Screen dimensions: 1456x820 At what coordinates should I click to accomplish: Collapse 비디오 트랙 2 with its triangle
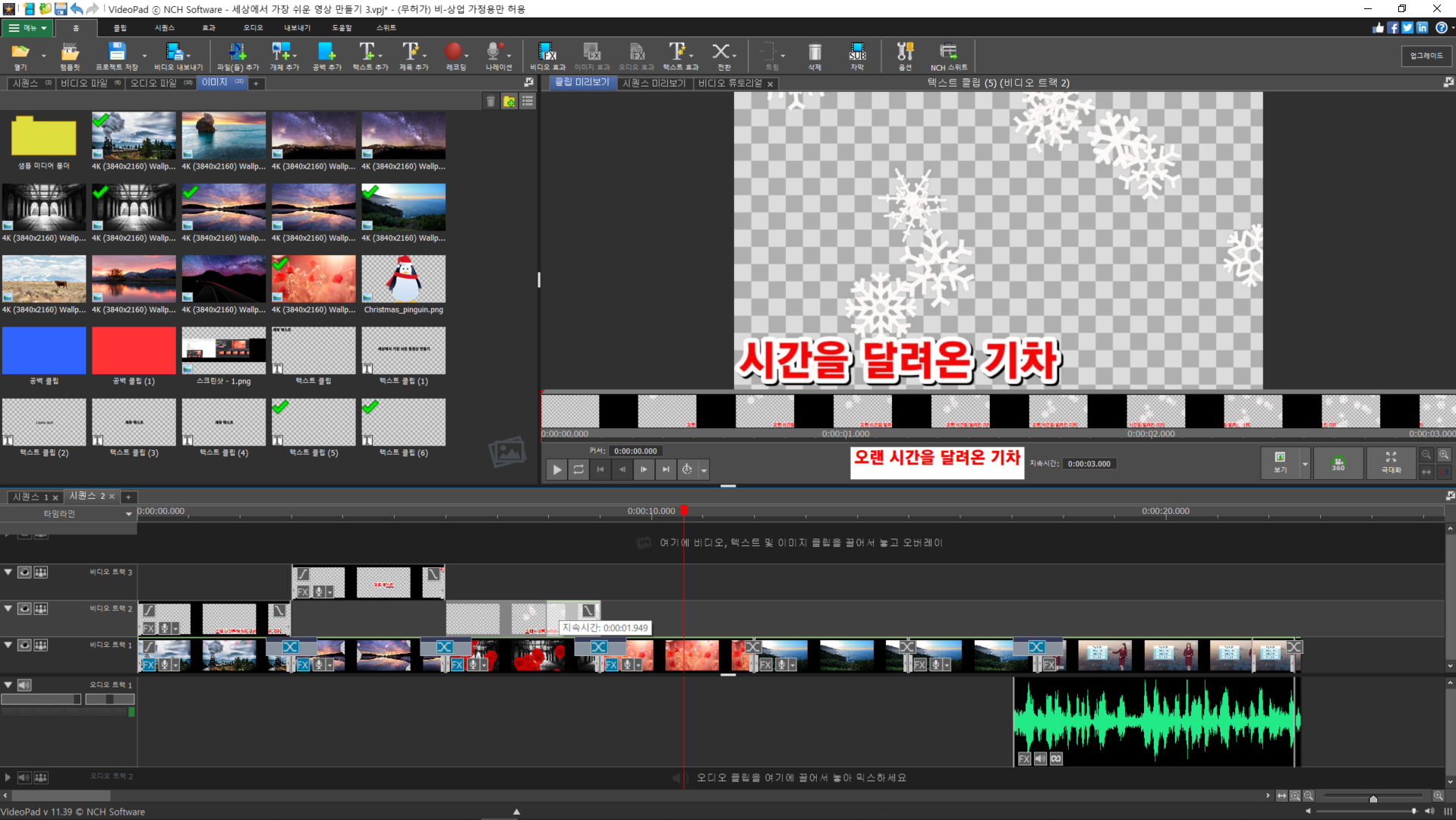[x=8, y=608]
